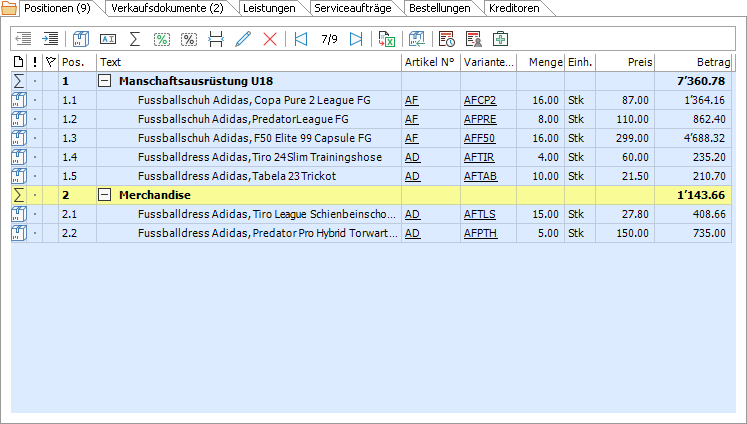Export positions to Excel icon
The image size is (747, 424).
click(387, 39)
